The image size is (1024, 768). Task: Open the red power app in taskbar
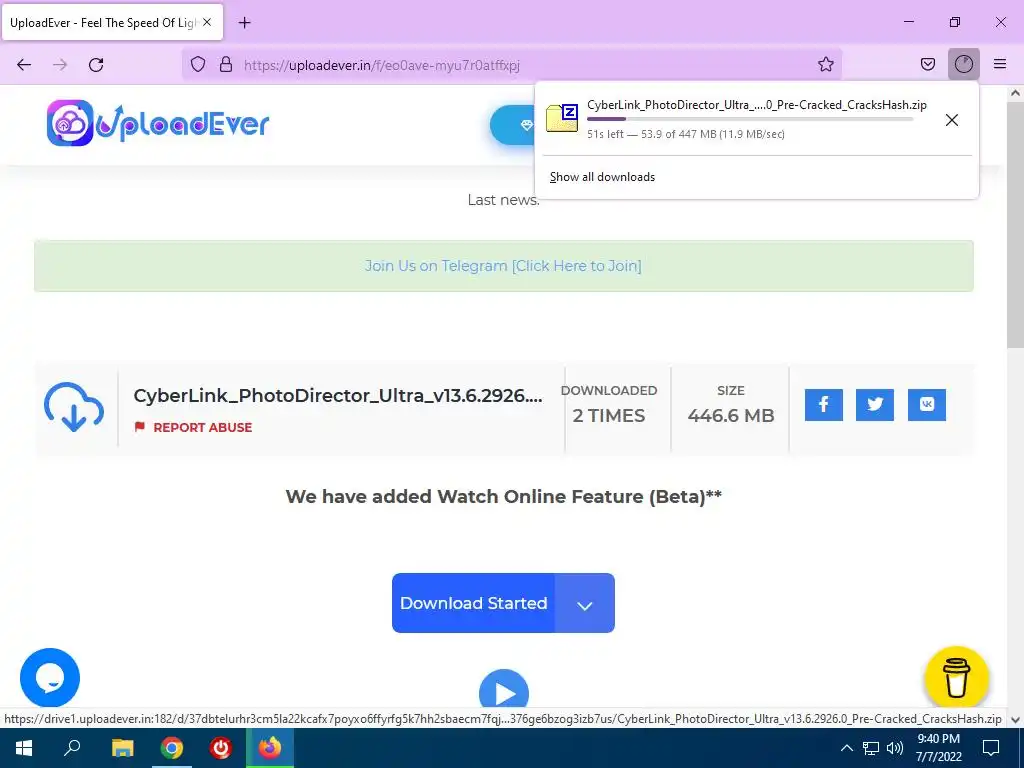coord(221,747)
